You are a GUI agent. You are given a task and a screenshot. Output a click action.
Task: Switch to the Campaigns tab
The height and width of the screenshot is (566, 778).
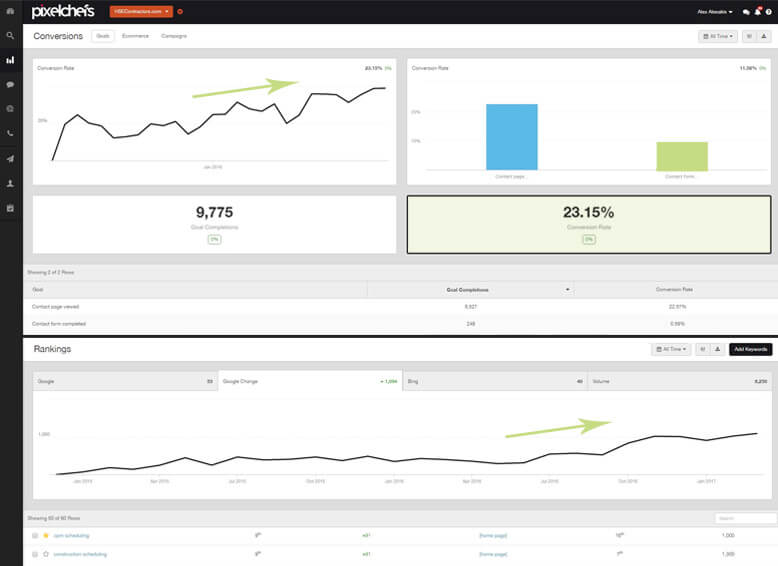point(174,36)
